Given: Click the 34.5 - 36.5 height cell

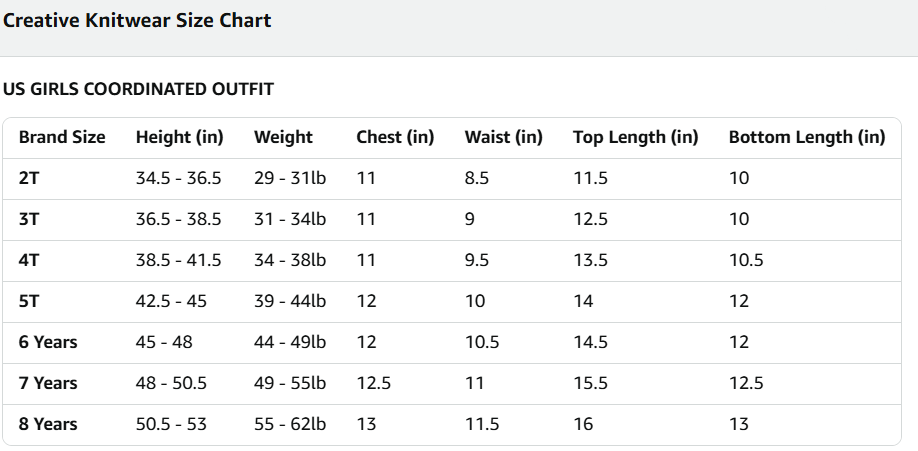Looking at the screenshot, I should pos(178,178).
